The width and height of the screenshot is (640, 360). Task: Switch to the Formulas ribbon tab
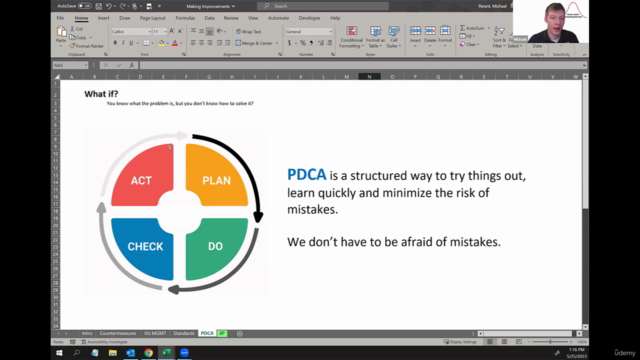[x=185, y=18]
